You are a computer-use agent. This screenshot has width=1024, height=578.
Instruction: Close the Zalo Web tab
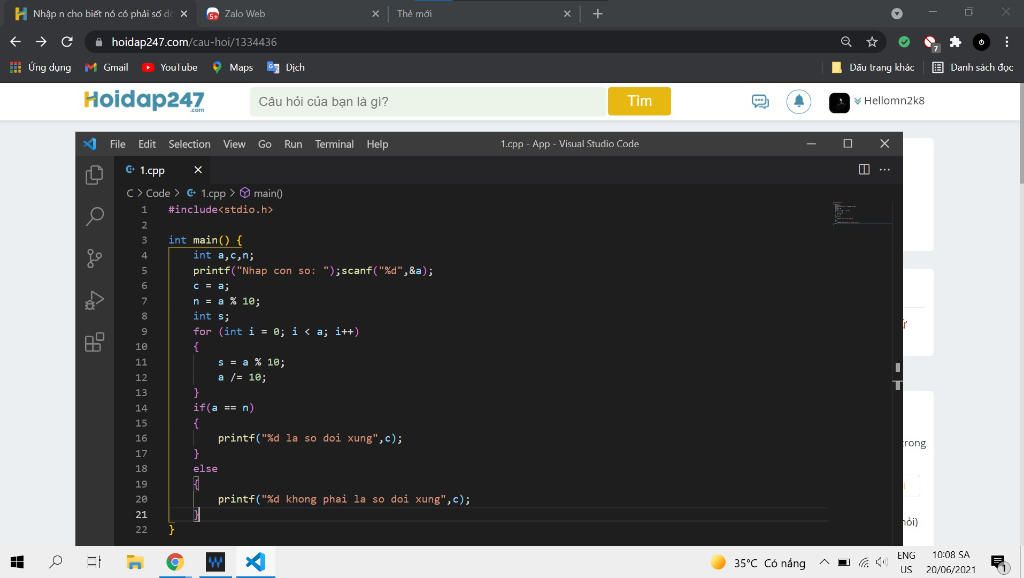point(376,14)
